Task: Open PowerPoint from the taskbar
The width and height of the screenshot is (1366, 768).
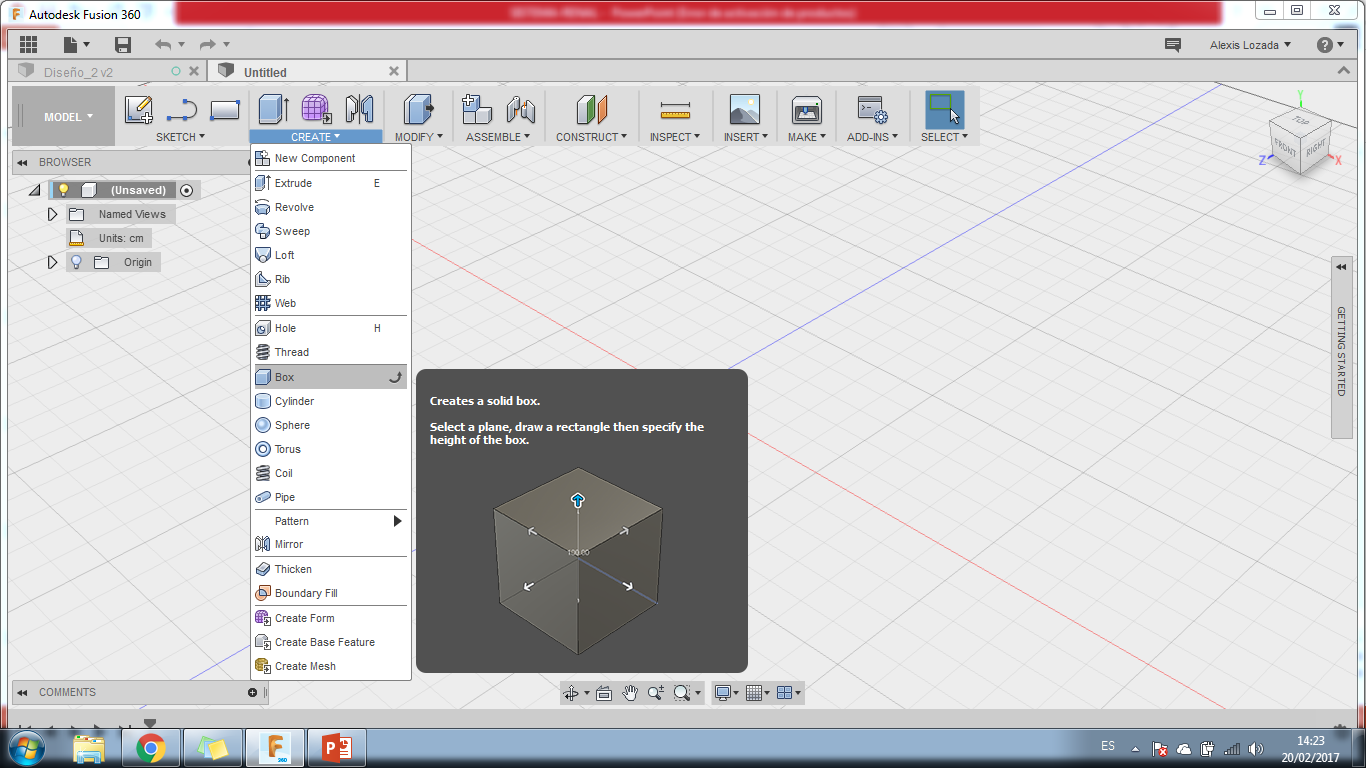Action: click(337, 748)
